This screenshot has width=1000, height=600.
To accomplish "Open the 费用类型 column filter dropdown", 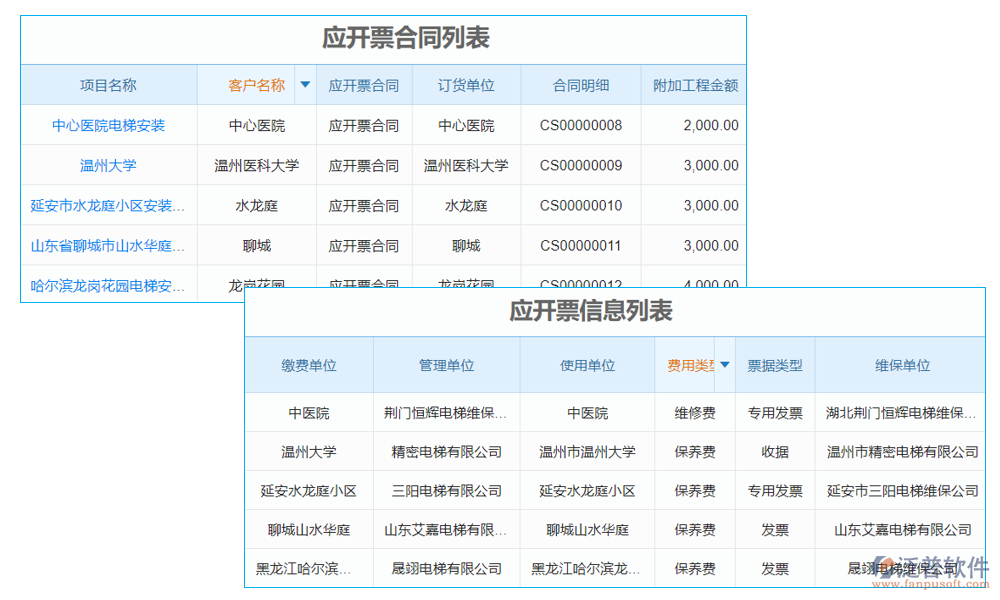I will click(724, 365).
